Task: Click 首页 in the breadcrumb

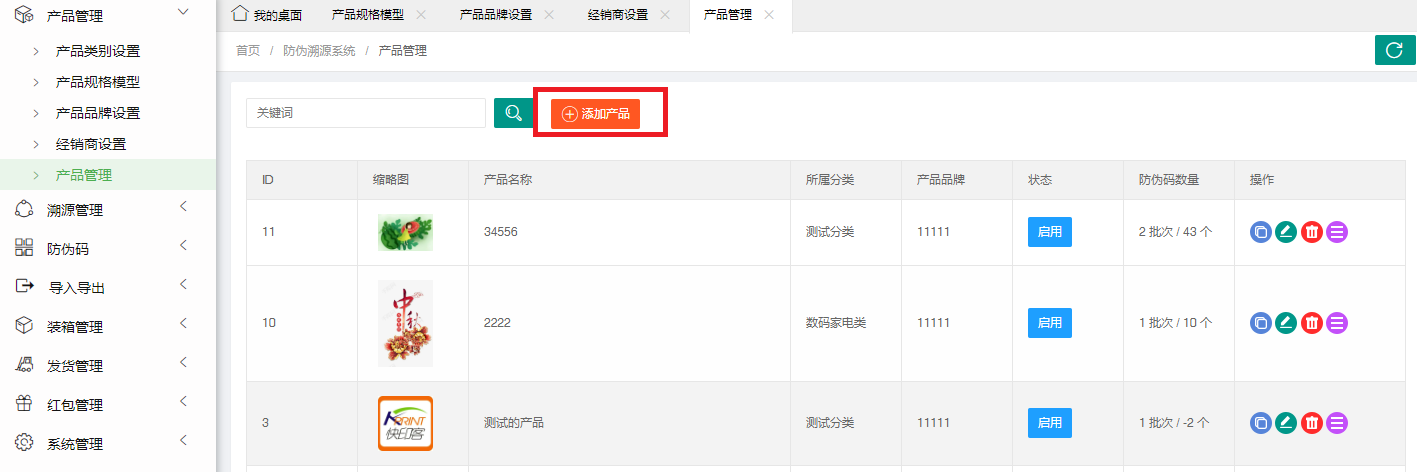Action: click(x=248, y=50)
